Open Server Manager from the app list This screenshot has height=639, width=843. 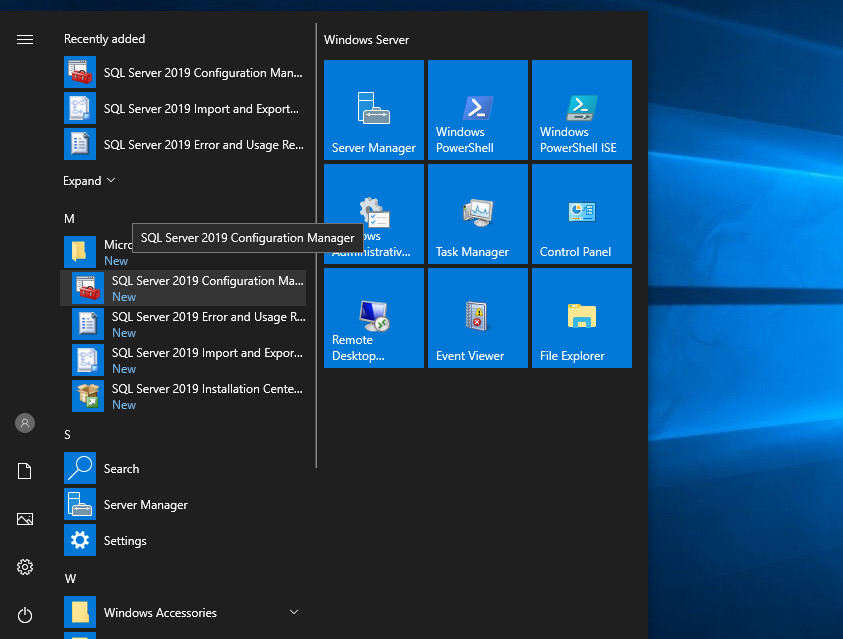click(x=184, y=505)
